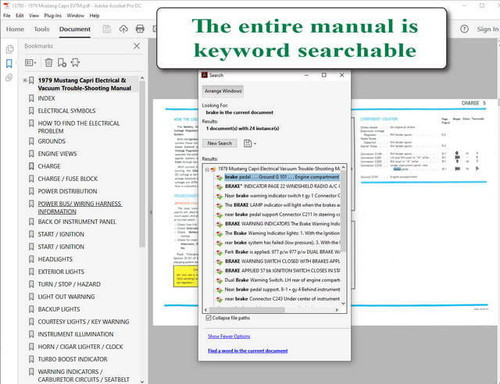
Task: Open the LIGHT OUT WARNING bookmark
Action: [66, 297]
